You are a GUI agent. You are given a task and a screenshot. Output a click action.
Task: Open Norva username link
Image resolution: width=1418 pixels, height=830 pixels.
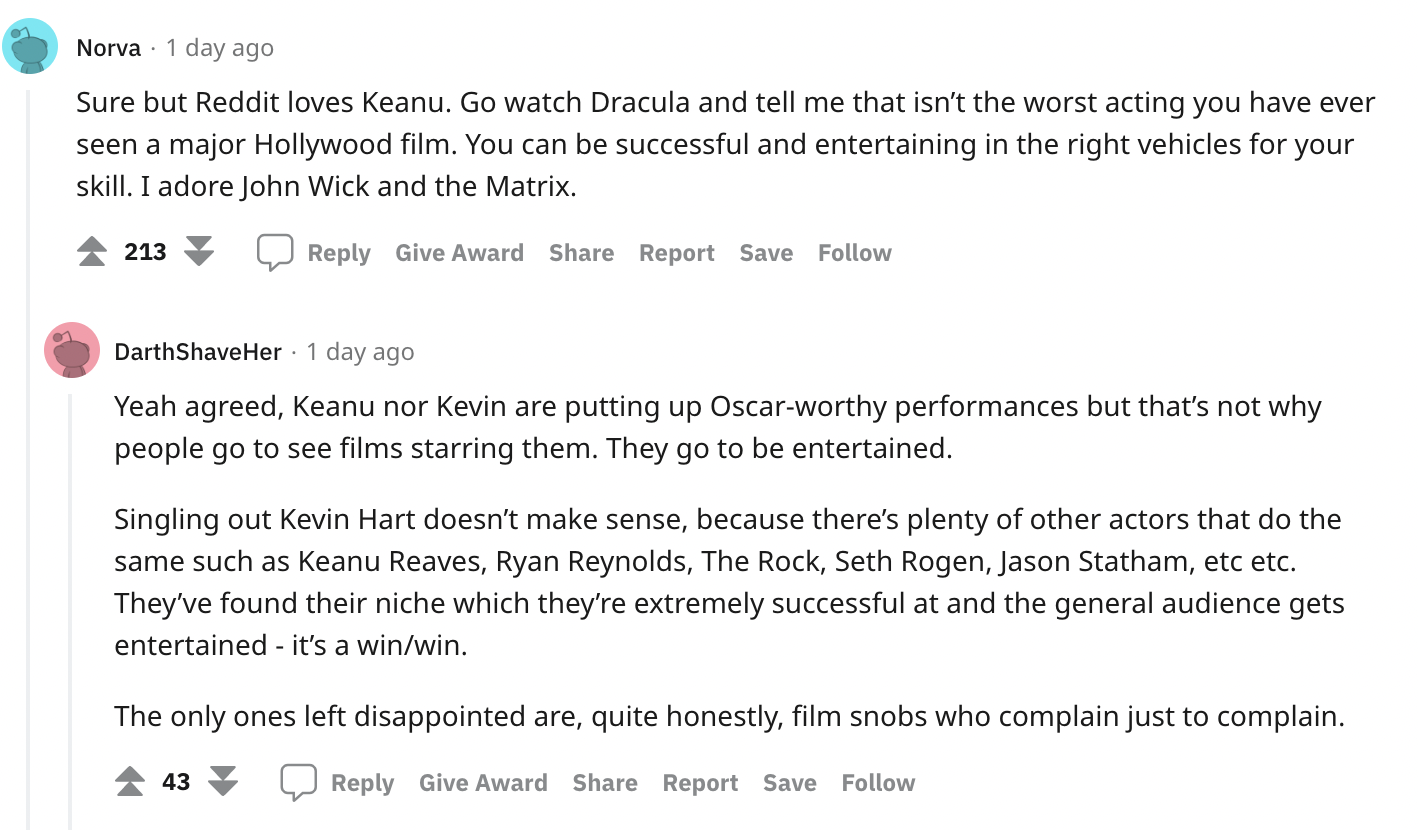(109, 47)
